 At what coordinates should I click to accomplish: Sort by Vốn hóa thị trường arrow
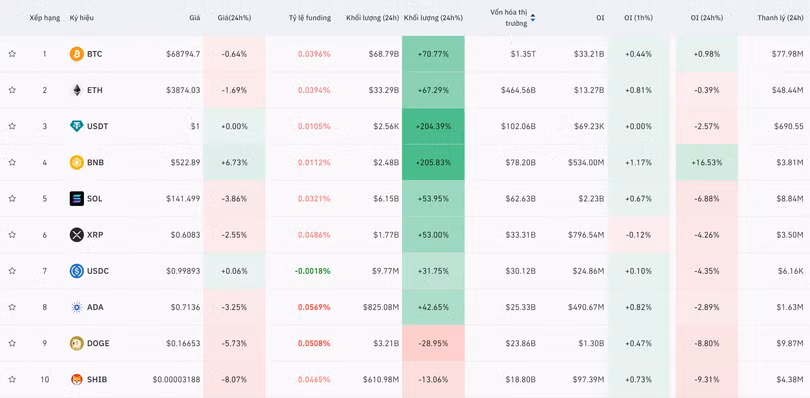point(533,18)
